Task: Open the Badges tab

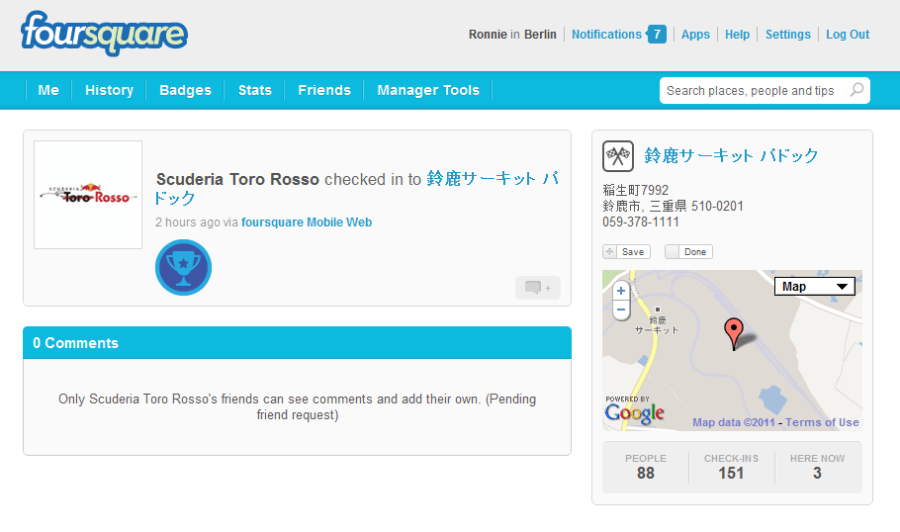Action: tap(185, 90)
